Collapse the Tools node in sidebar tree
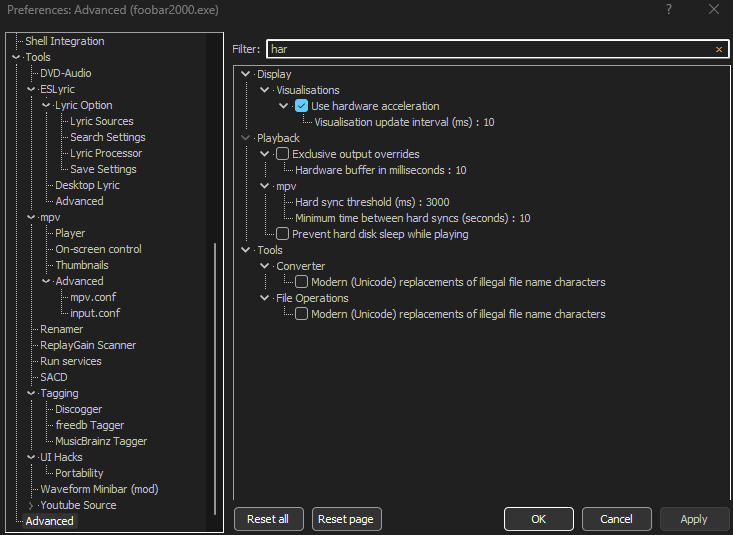This screenshot has width=733, height=535. pos(16,57)
